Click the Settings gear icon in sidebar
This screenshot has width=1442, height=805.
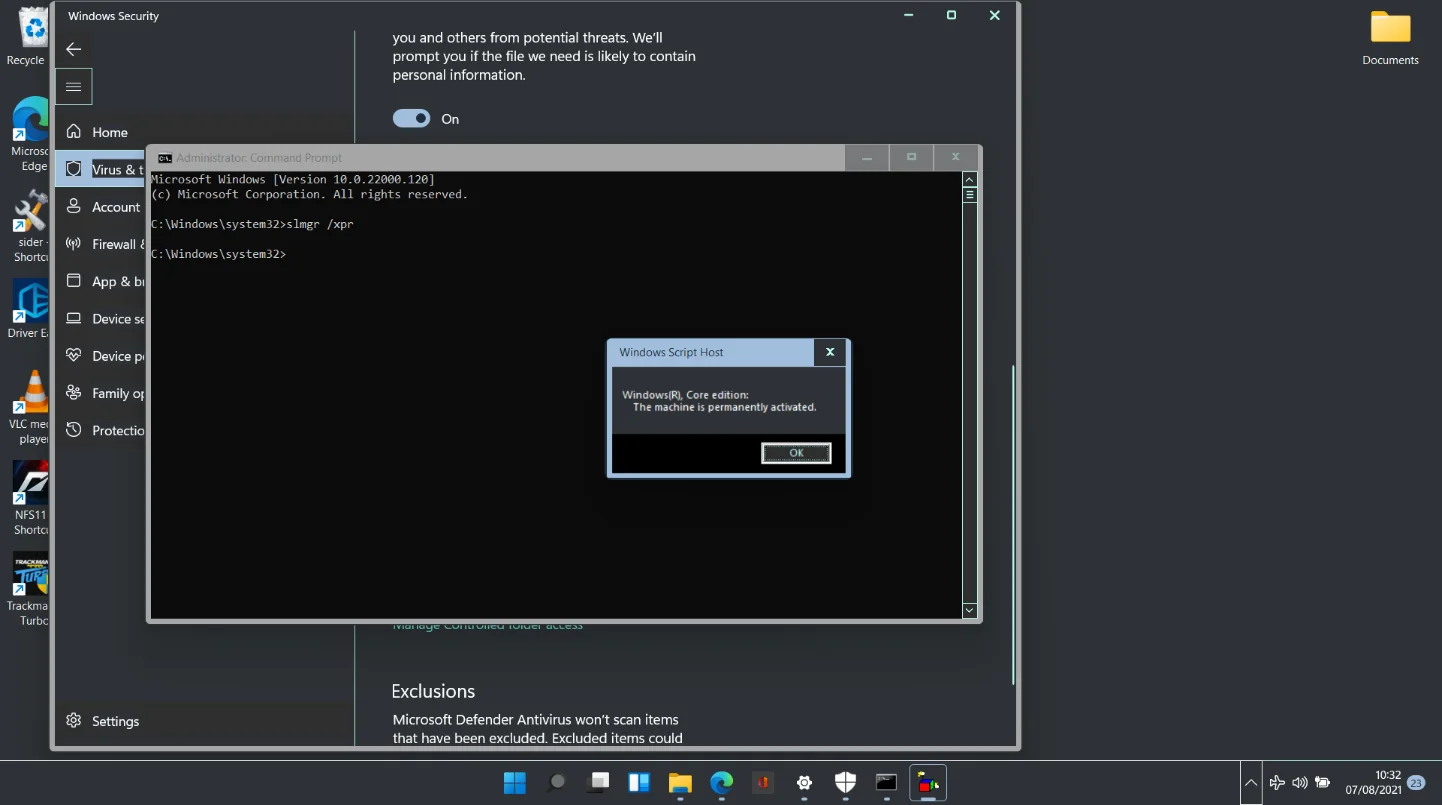[x=73, y=721]
